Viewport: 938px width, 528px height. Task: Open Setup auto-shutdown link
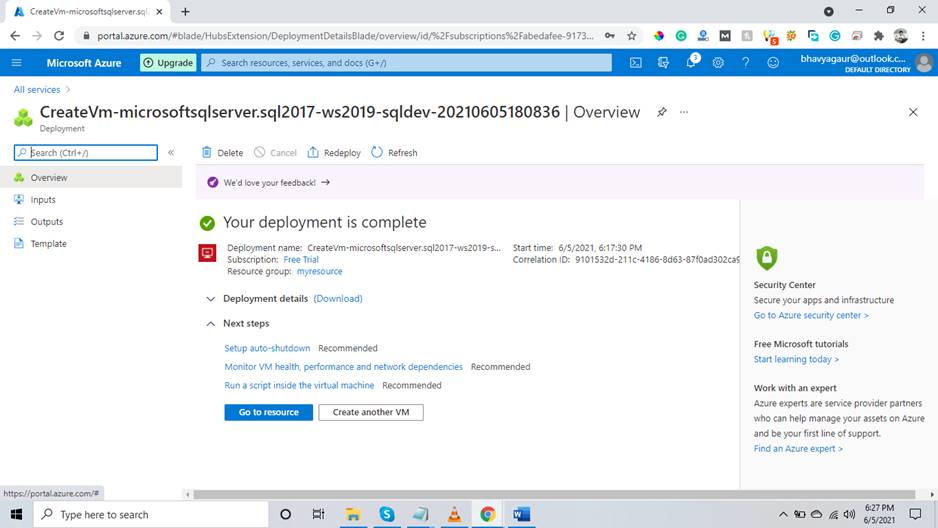[x=267, y=348]
